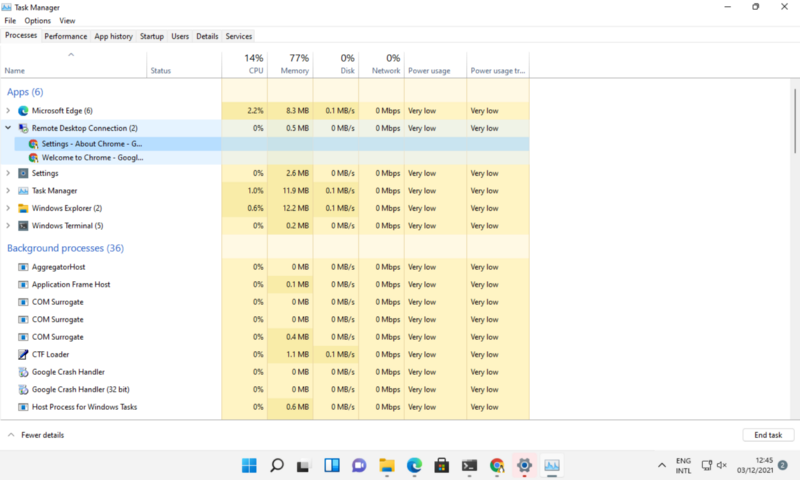Click the process list vertical scrollbar

[795, 121]
